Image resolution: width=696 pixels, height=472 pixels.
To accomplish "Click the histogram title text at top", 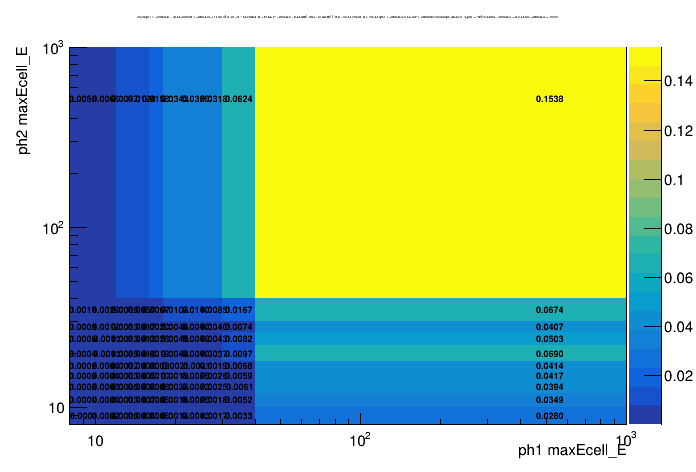I will pyautogui.click(x=347, y=18).
